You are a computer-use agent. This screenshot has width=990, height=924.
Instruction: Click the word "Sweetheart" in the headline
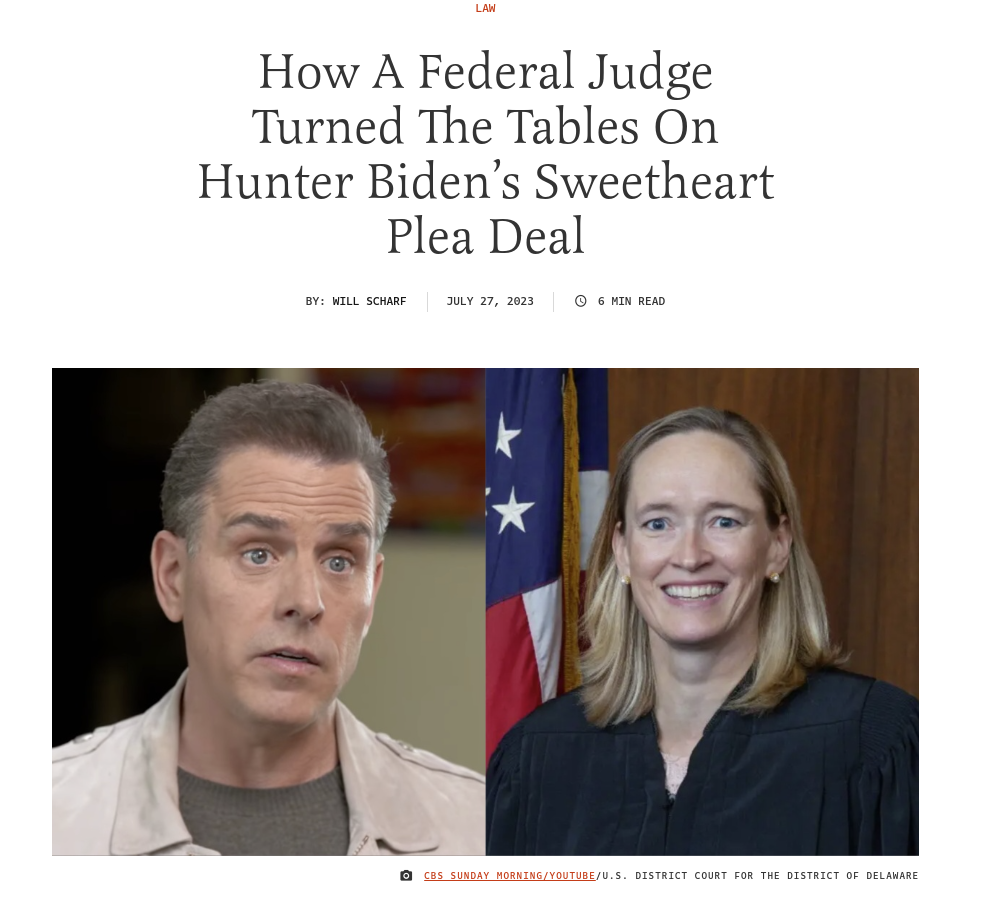point(654,182)
